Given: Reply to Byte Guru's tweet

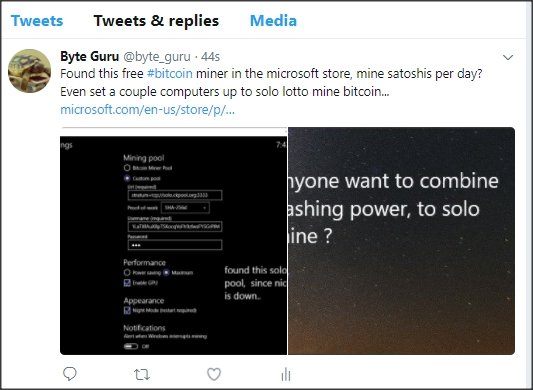Looking at the screenshot, I should [x=70, y=374].
